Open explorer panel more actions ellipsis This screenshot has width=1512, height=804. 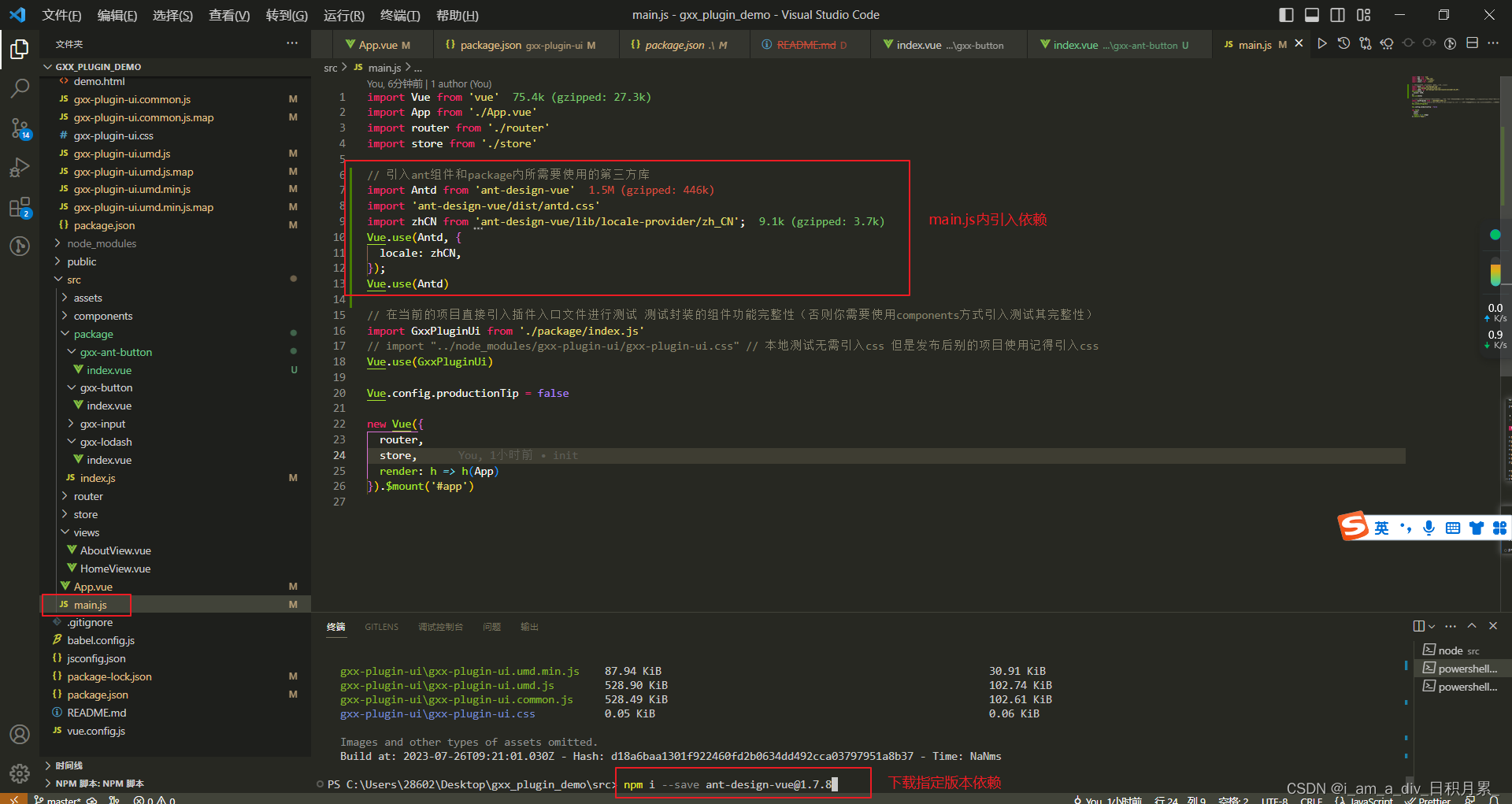click(292, 43)
